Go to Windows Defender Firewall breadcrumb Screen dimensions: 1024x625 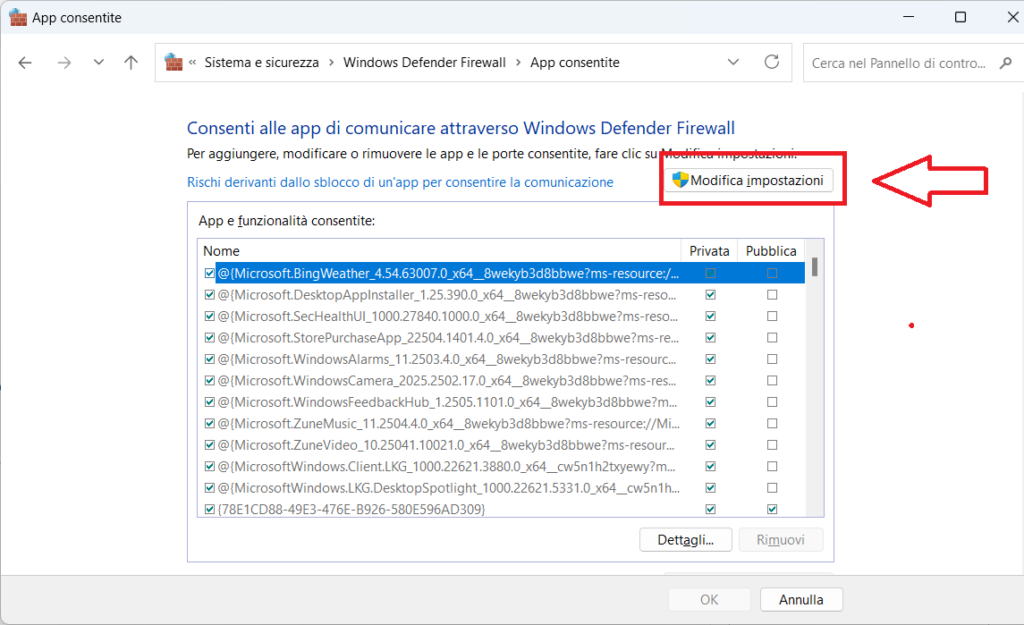424,62
